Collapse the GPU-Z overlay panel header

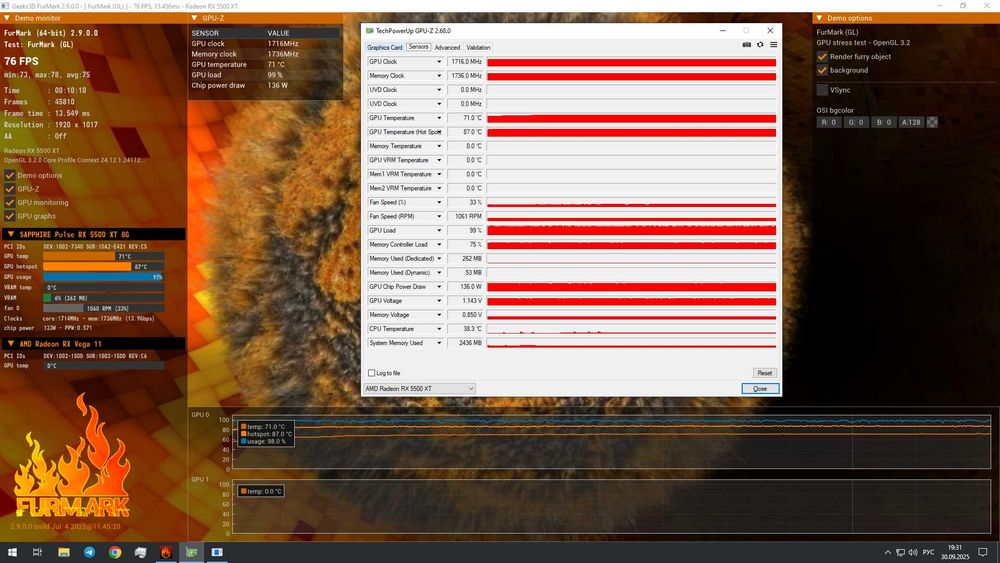(x=195, y=18)
